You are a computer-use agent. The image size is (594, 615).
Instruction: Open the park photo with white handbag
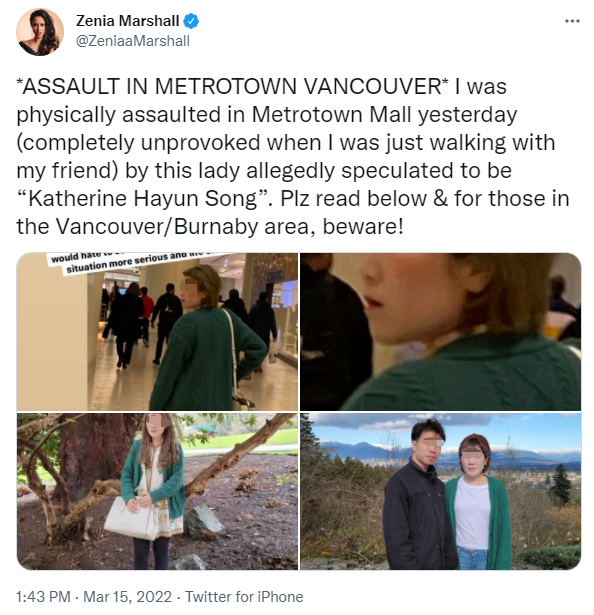click(x=157, y=491)
